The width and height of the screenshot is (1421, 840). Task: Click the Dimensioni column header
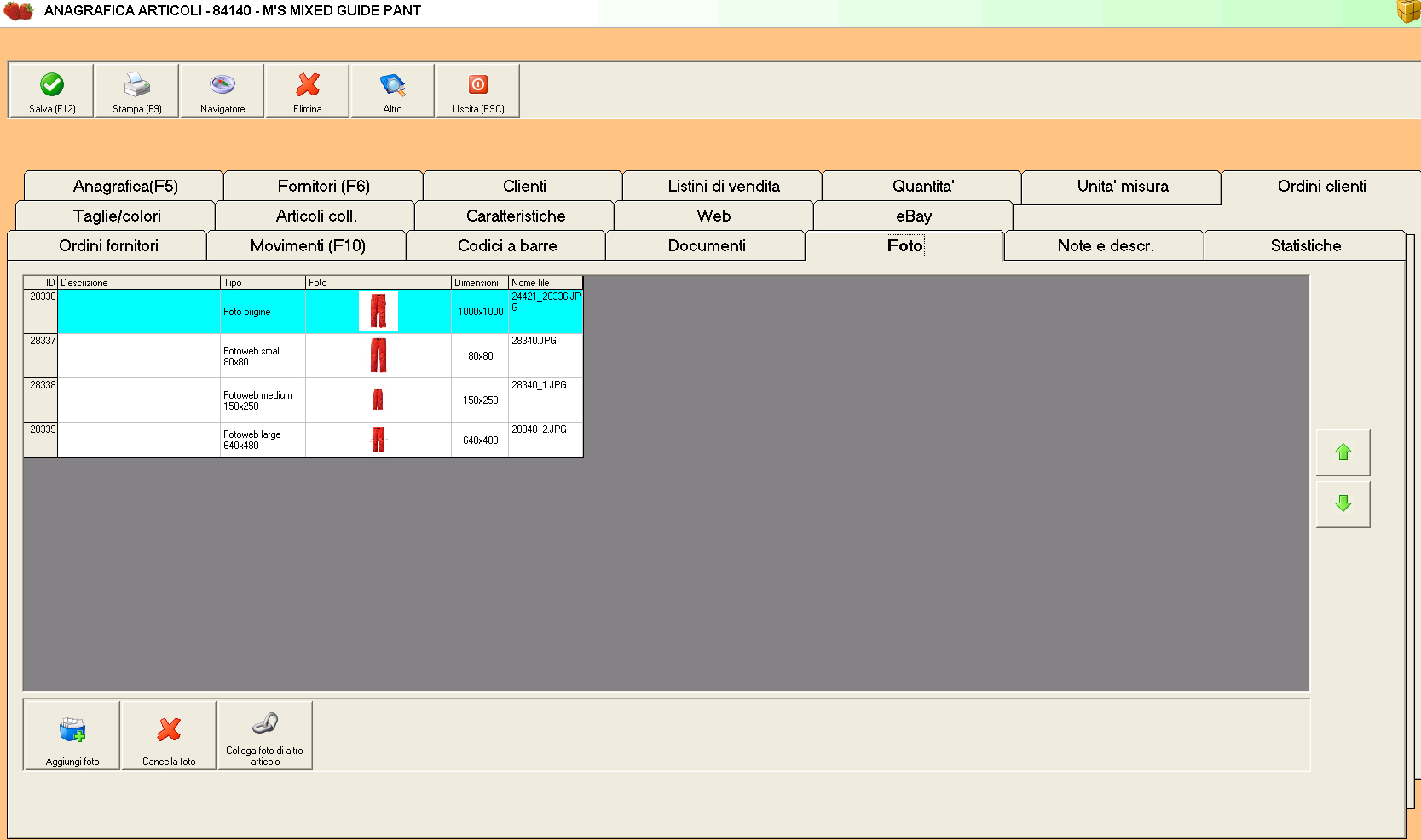pos(480,282)
